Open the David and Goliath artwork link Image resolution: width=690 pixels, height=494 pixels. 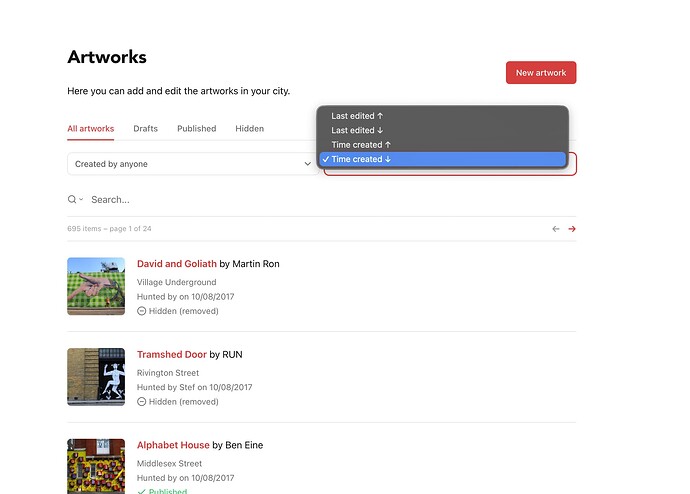click(x=176, y=264)
